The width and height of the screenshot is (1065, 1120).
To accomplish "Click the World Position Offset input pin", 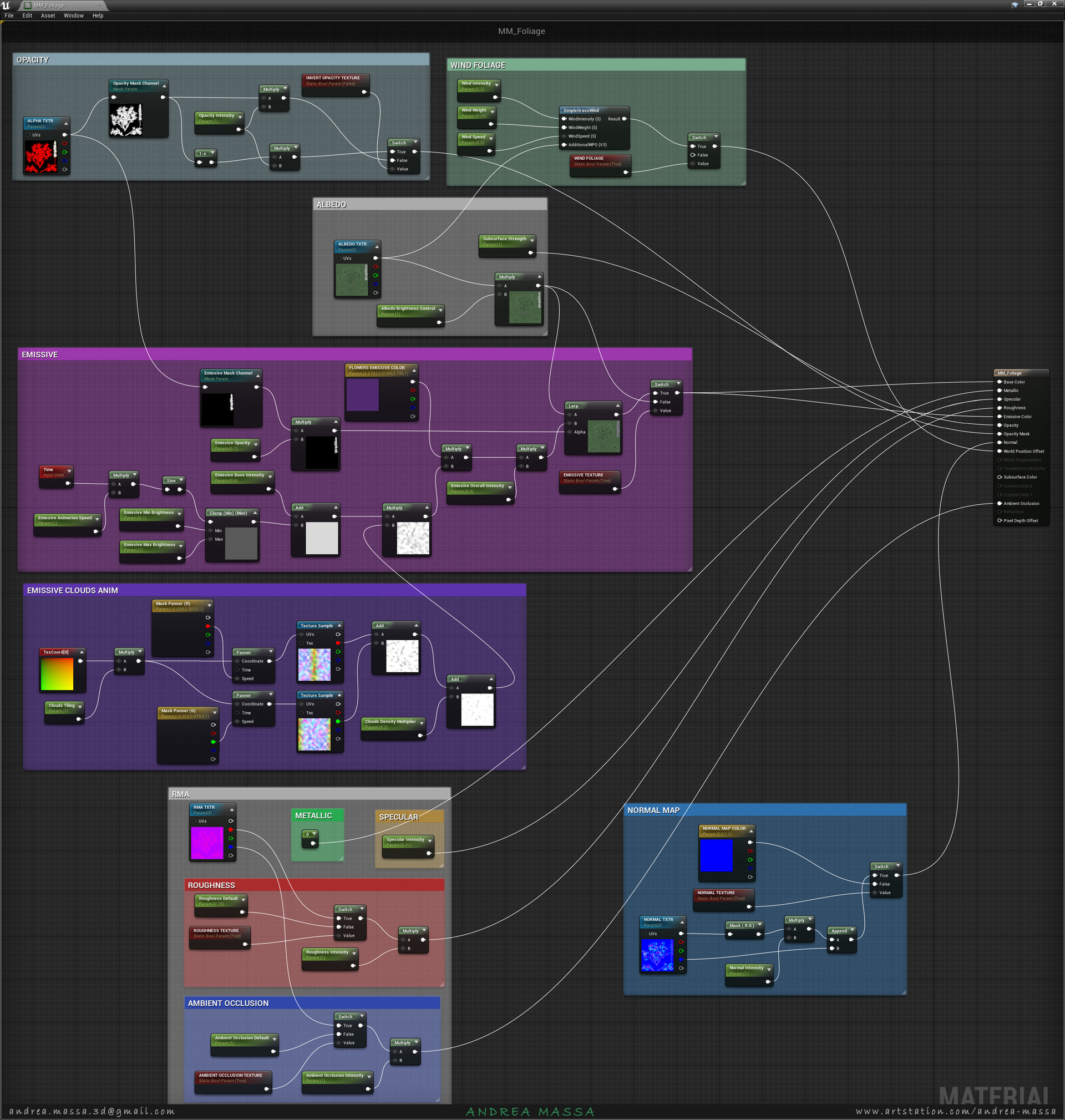I will point(1000,452).
